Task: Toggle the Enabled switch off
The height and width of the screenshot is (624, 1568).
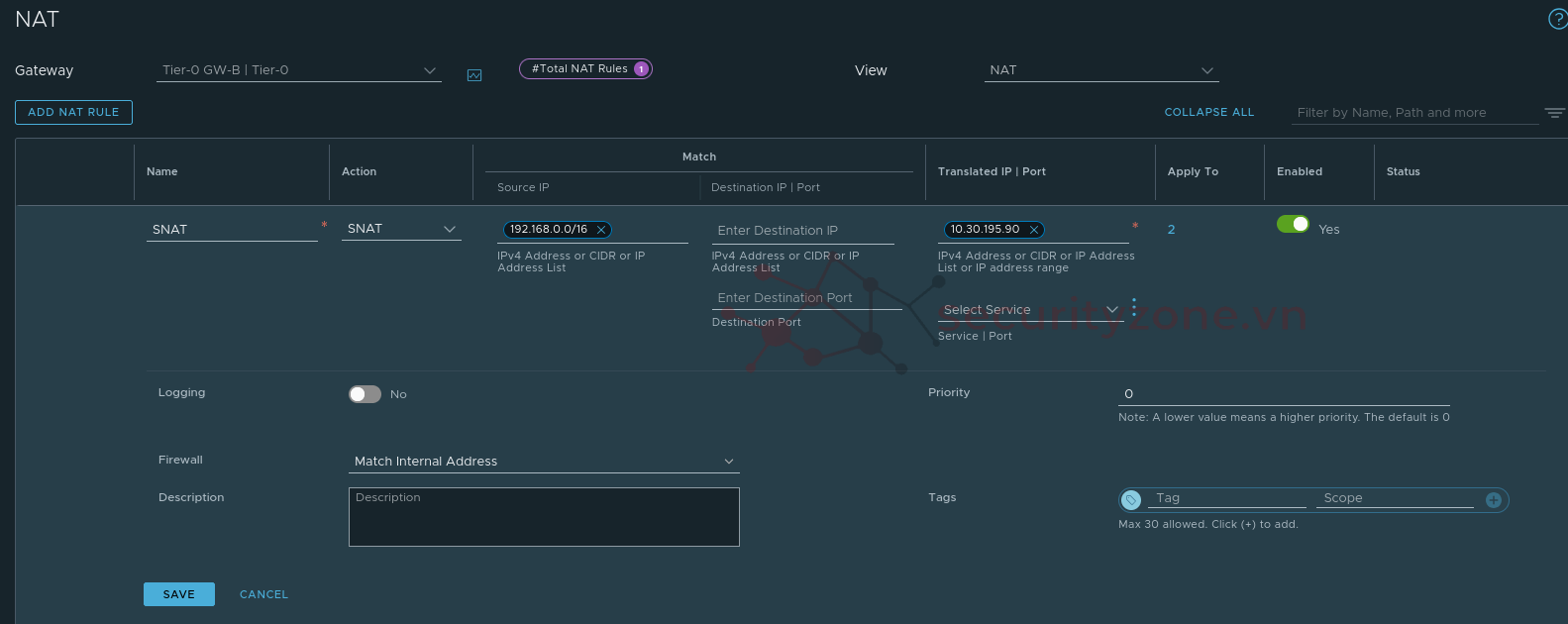Action: pos(1293,225)
